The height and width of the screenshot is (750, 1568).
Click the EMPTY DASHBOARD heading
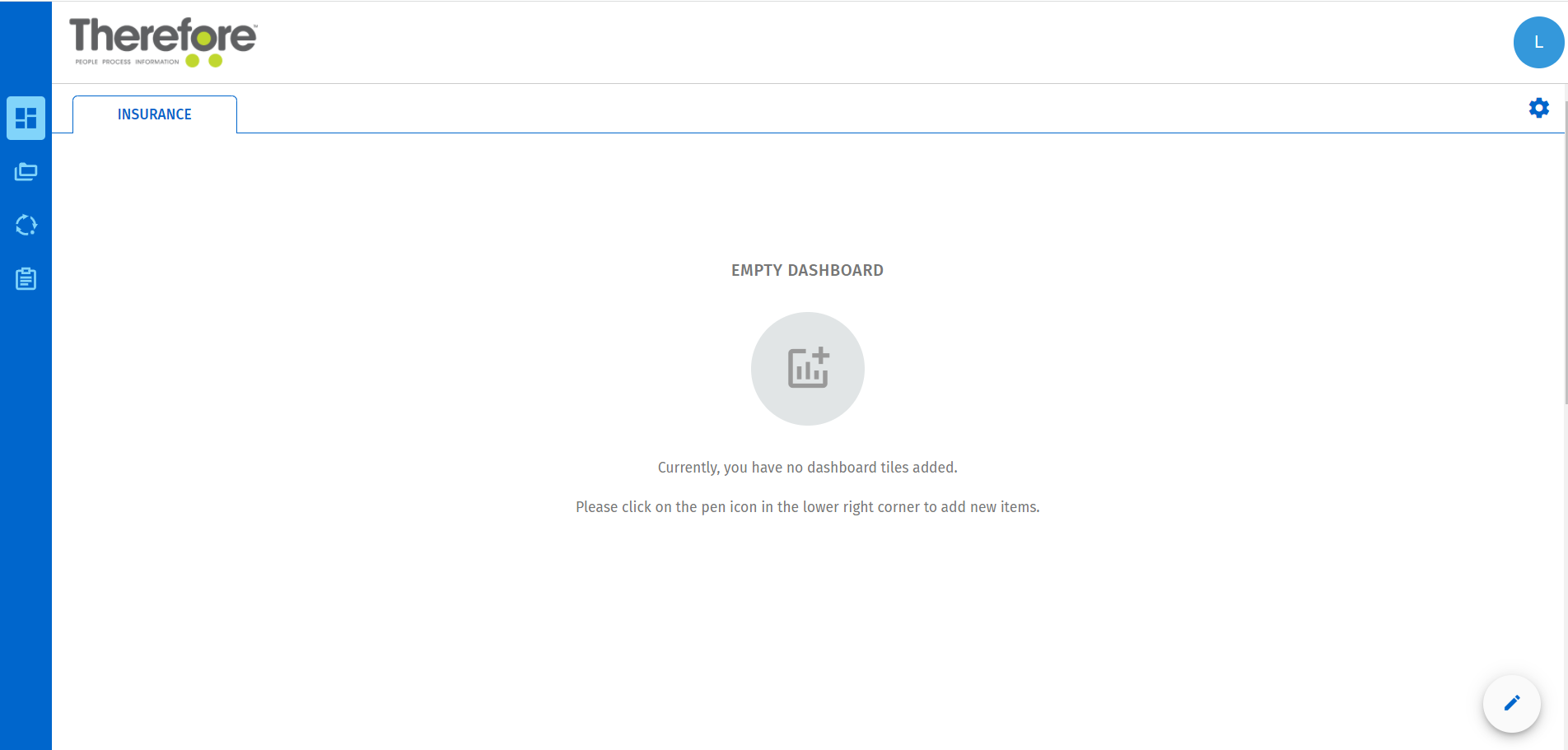[x=807, y=270]
